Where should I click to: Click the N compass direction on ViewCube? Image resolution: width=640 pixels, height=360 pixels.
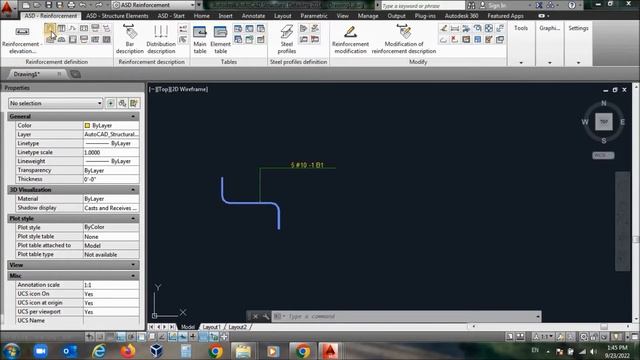click(603, 103)
